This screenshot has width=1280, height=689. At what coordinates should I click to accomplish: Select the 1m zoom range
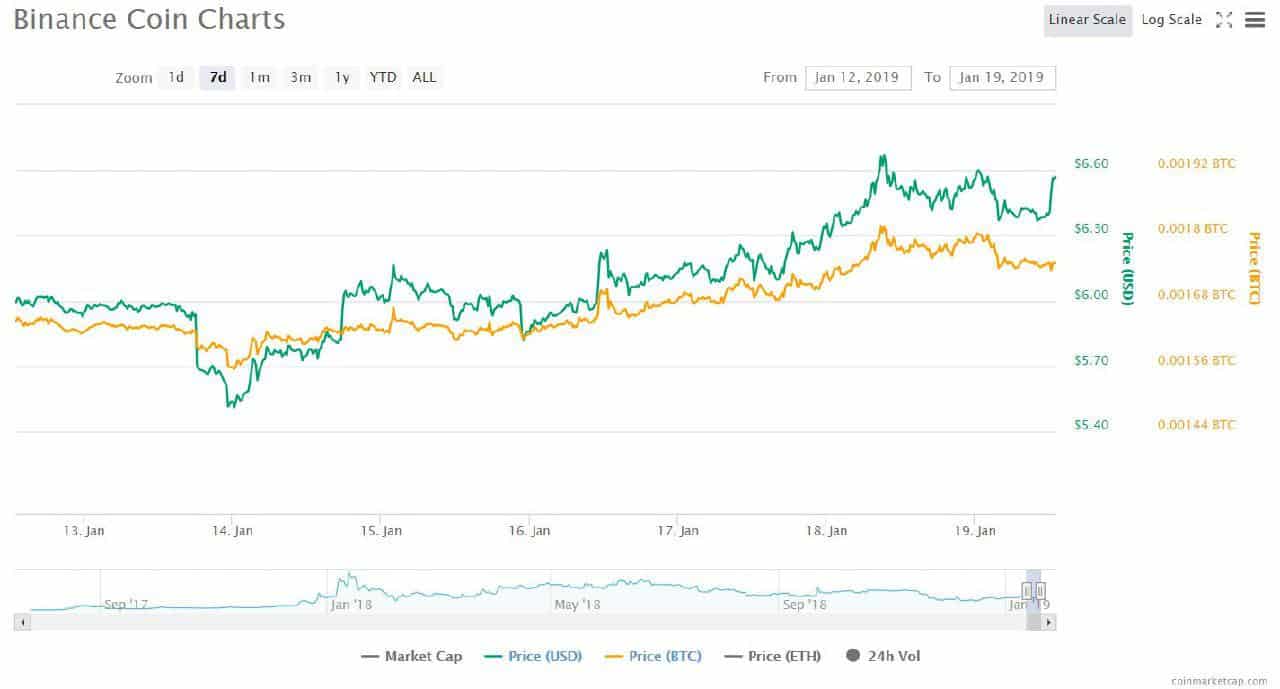(x=259, y=77)
